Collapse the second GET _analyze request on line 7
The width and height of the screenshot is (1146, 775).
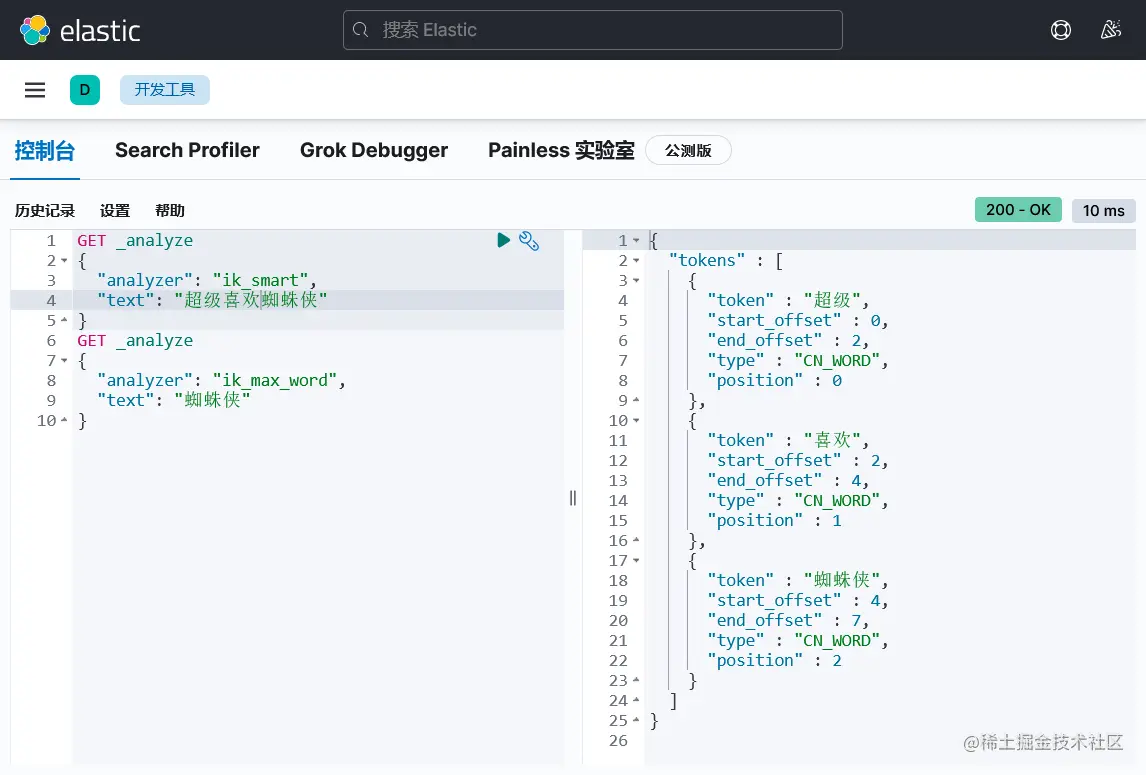point(66,360)
